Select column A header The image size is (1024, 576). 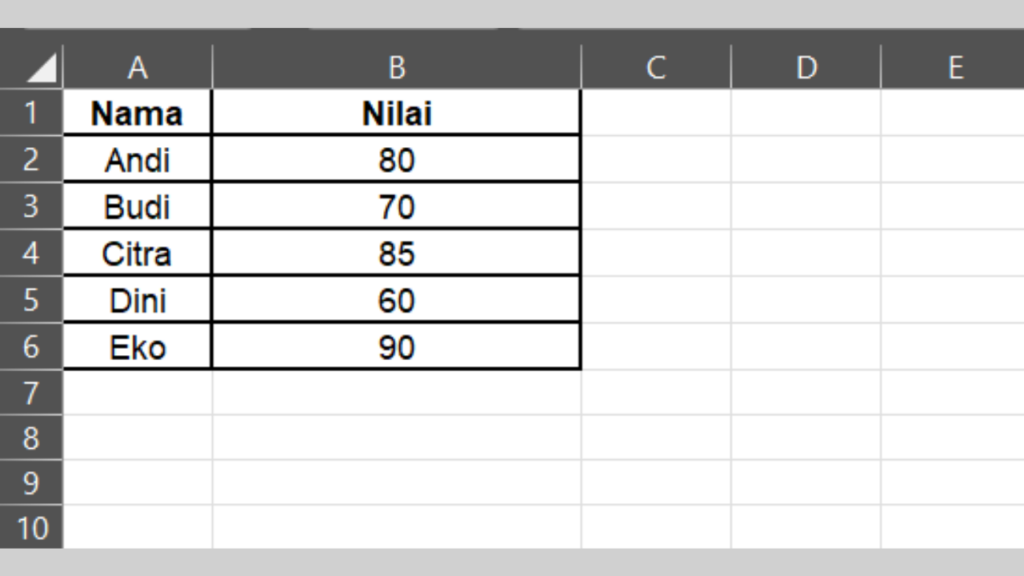click(138, 68)
